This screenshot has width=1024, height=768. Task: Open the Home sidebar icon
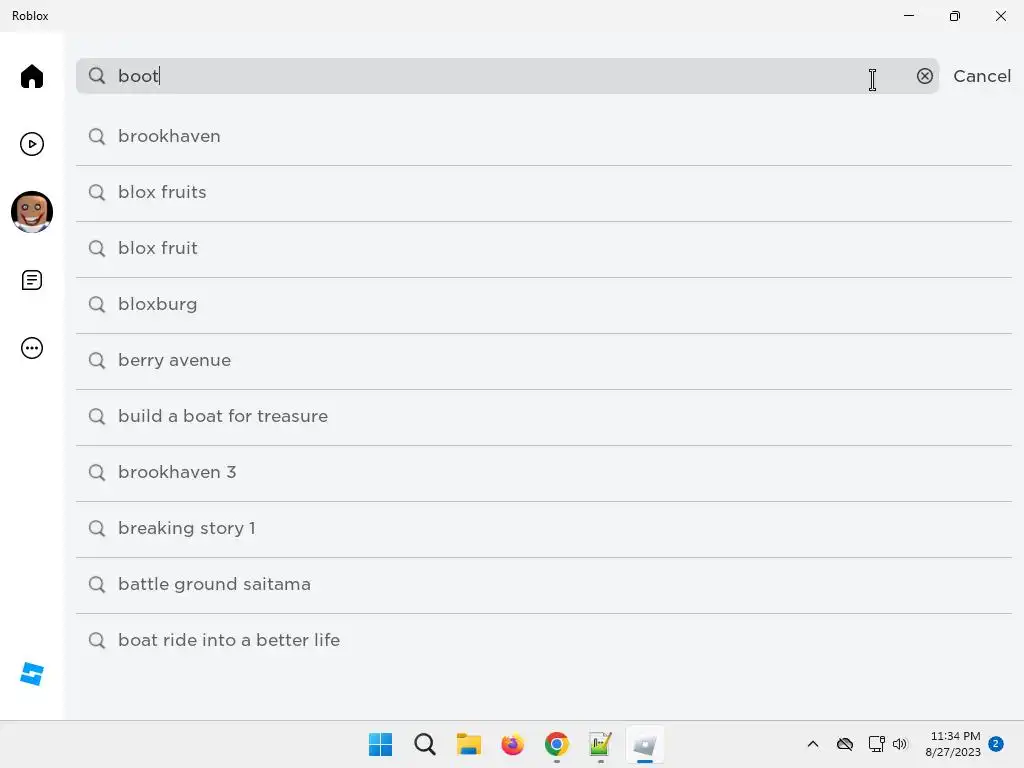coord(31,76)
